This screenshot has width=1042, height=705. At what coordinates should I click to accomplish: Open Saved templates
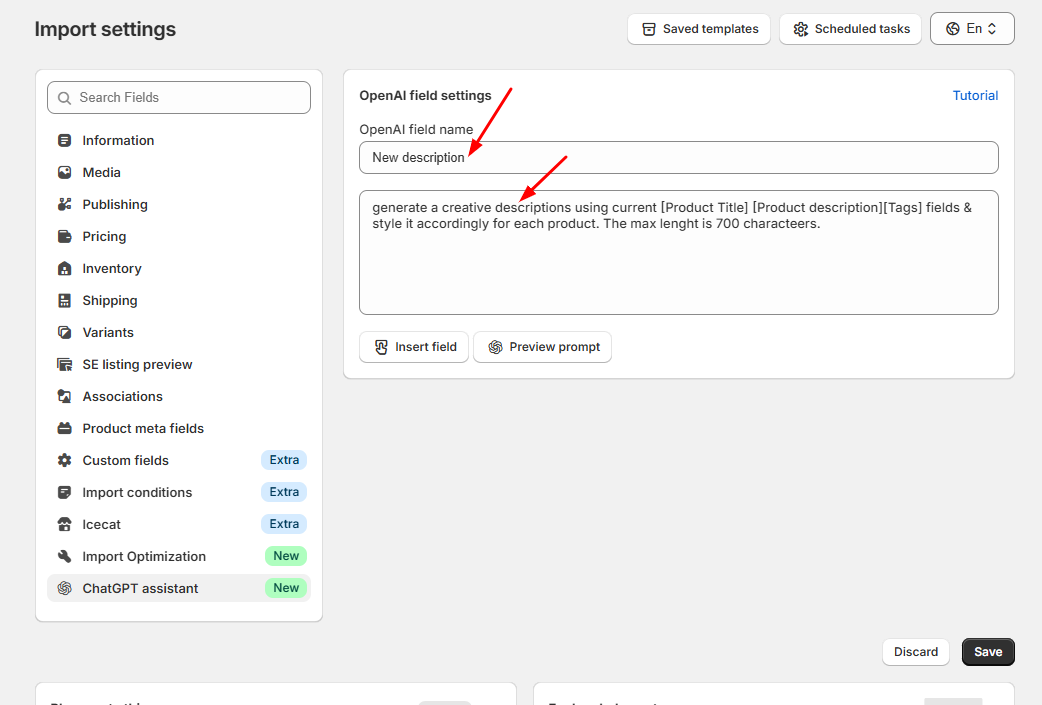pyautogui.click(x=698, y=29)
